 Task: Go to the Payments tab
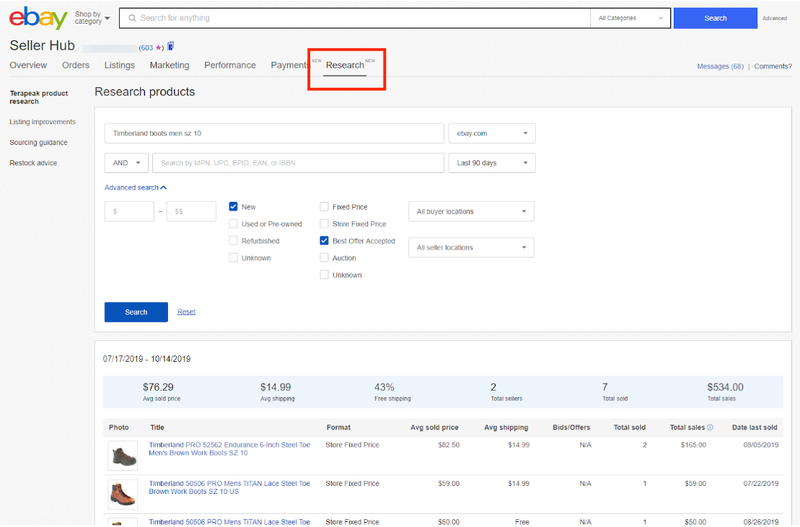[289, 65]
